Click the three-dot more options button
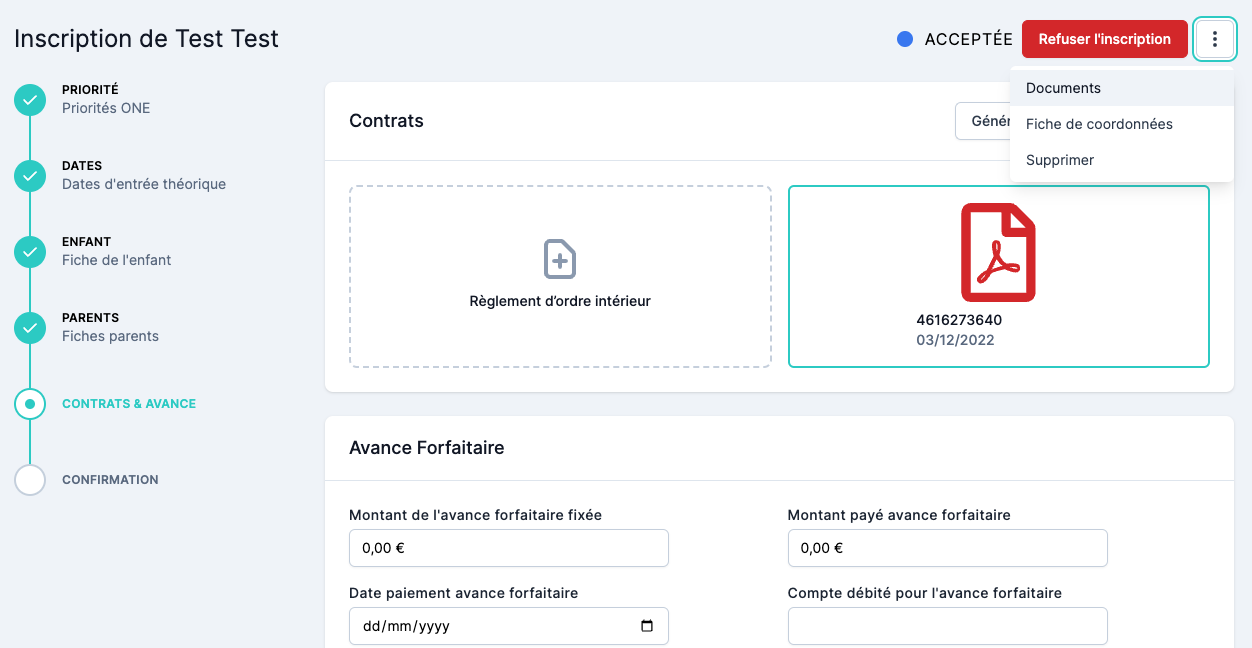 (x=1215, y=40)
